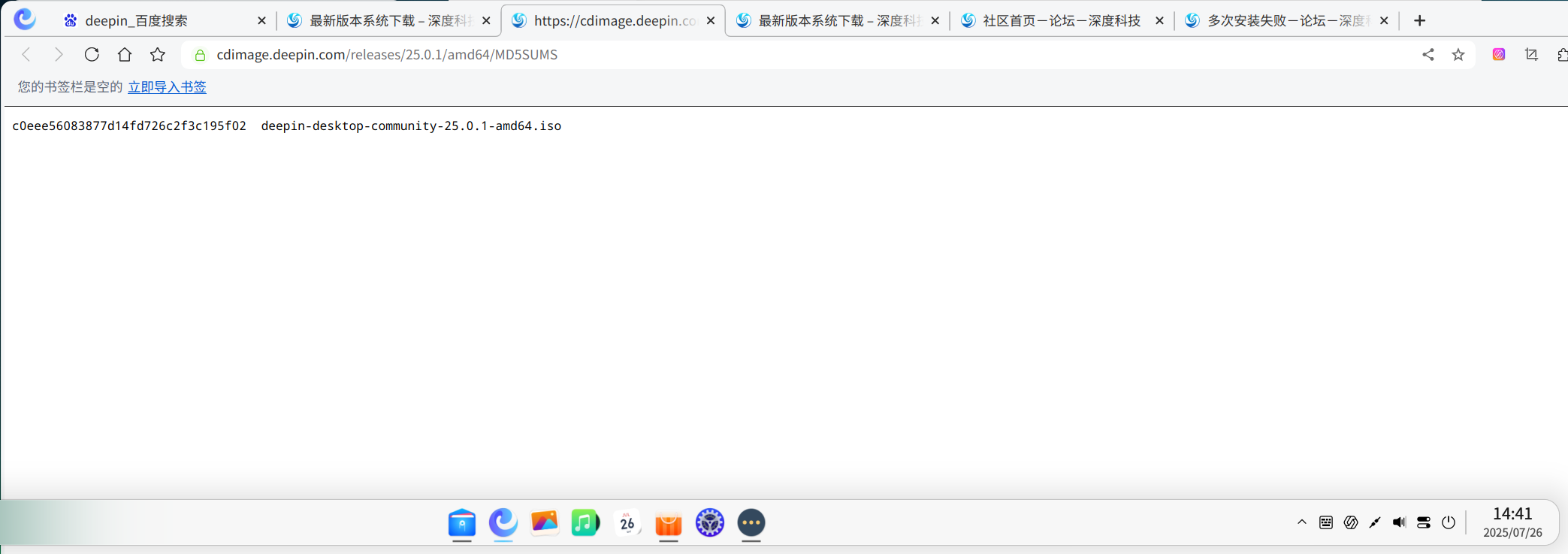
Task: Open the pink extension icon in toolbar
Action: 1499,54
